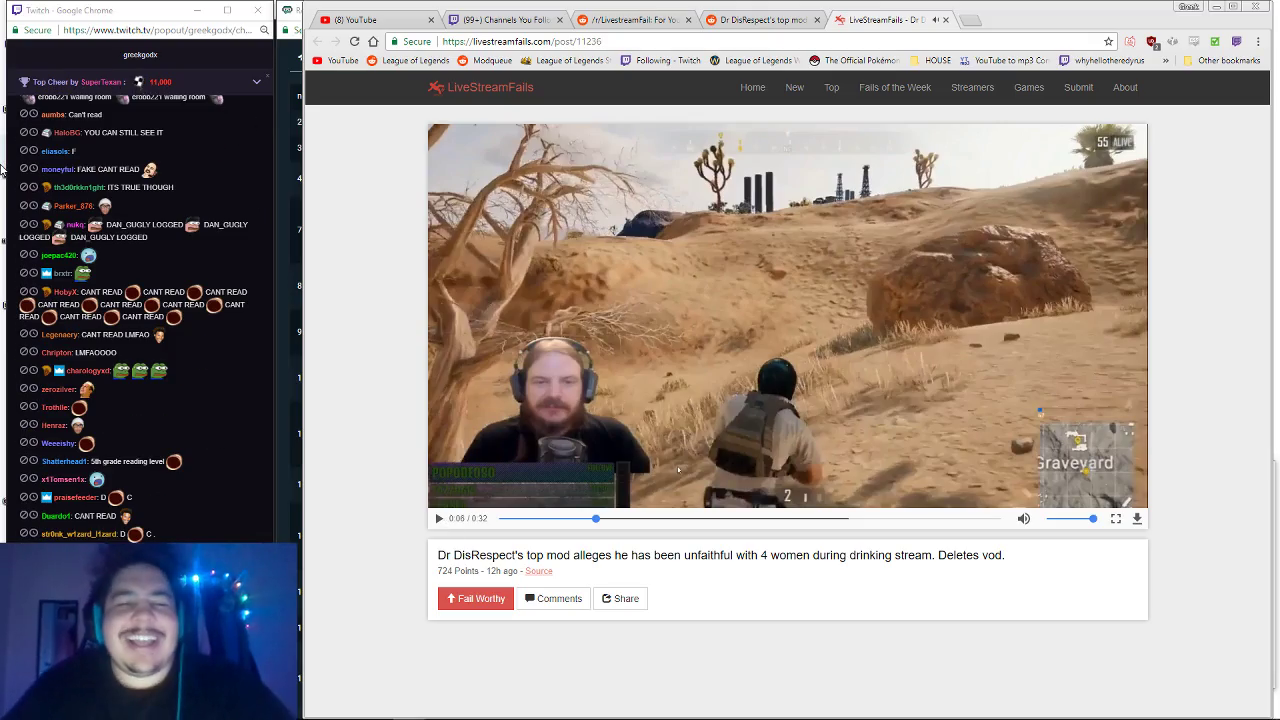1280x720 pixels.
Task: Open the Modqueue bookmark
Action: click(485, 60)
